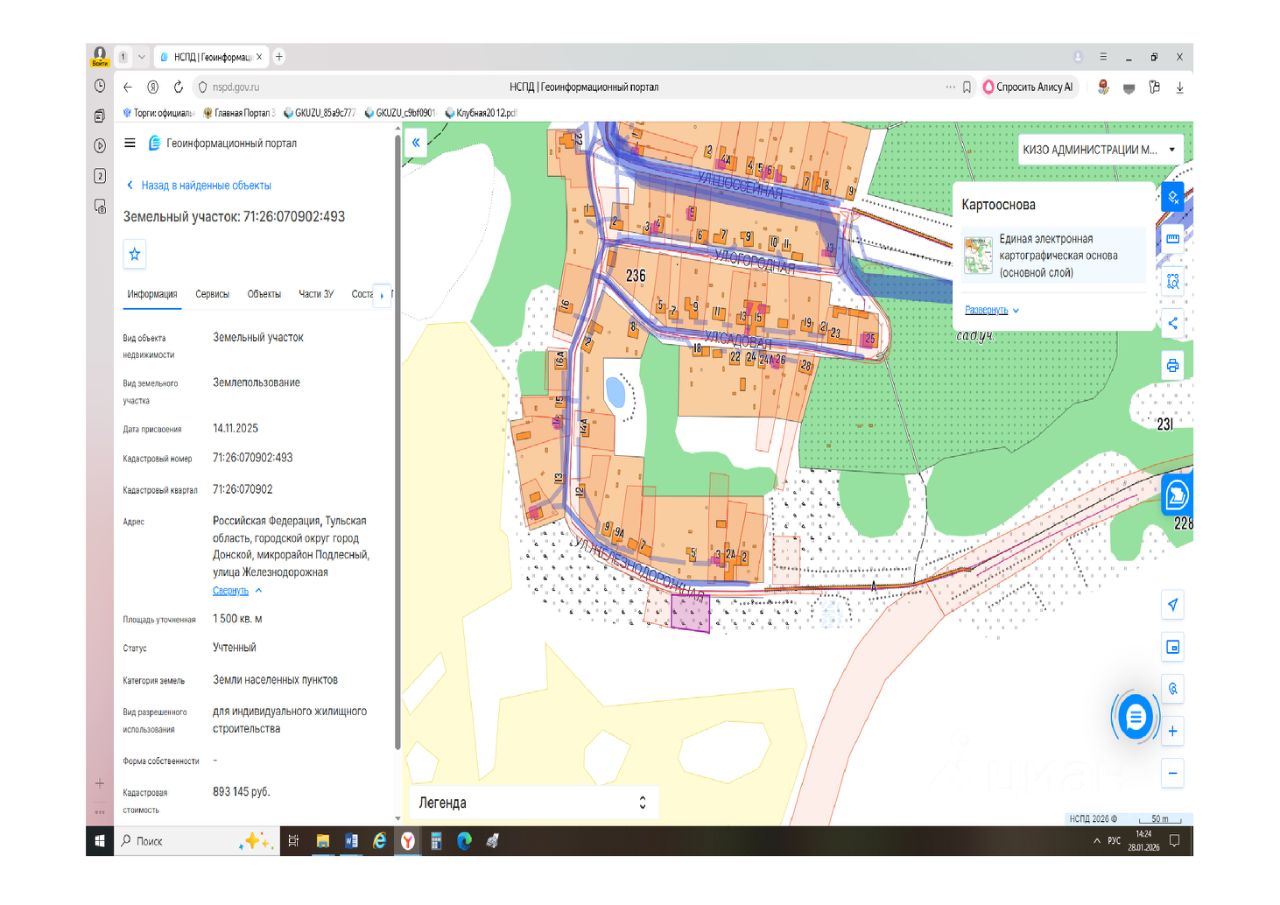The width and height of the screenshot is (1280, 905).
Task: Select the Единая электронная картографическая основа layer thumbnail
Action: 978,255
